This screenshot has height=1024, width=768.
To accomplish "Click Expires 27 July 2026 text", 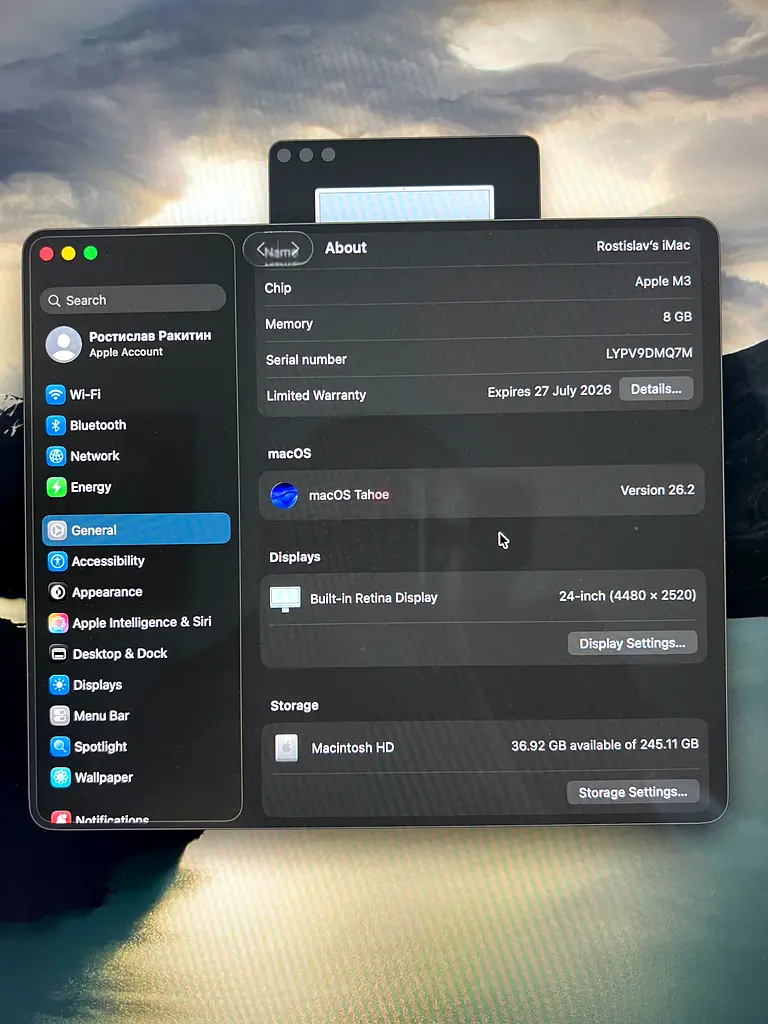I will coord(549,391).
